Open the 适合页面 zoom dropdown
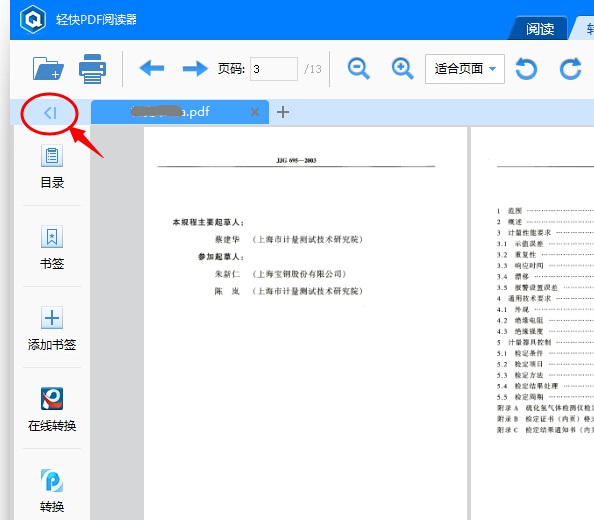The image size is (594, 520). (465, 69)
